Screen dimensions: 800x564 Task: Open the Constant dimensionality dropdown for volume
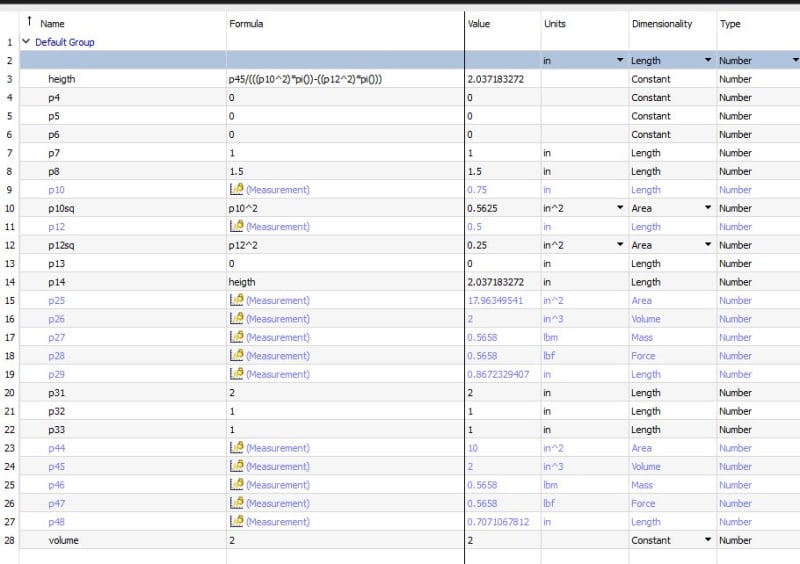point(708,539)
